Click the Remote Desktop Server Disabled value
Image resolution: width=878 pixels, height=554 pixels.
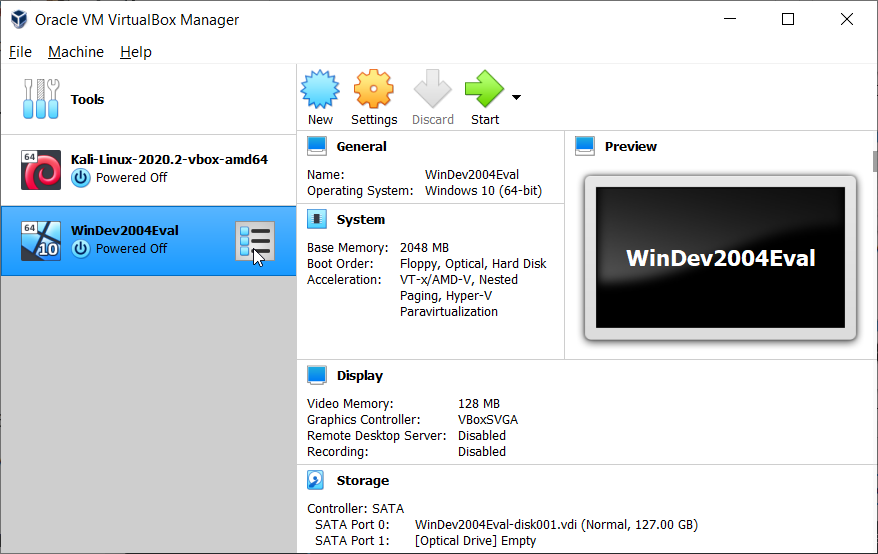tap(482, 436)
